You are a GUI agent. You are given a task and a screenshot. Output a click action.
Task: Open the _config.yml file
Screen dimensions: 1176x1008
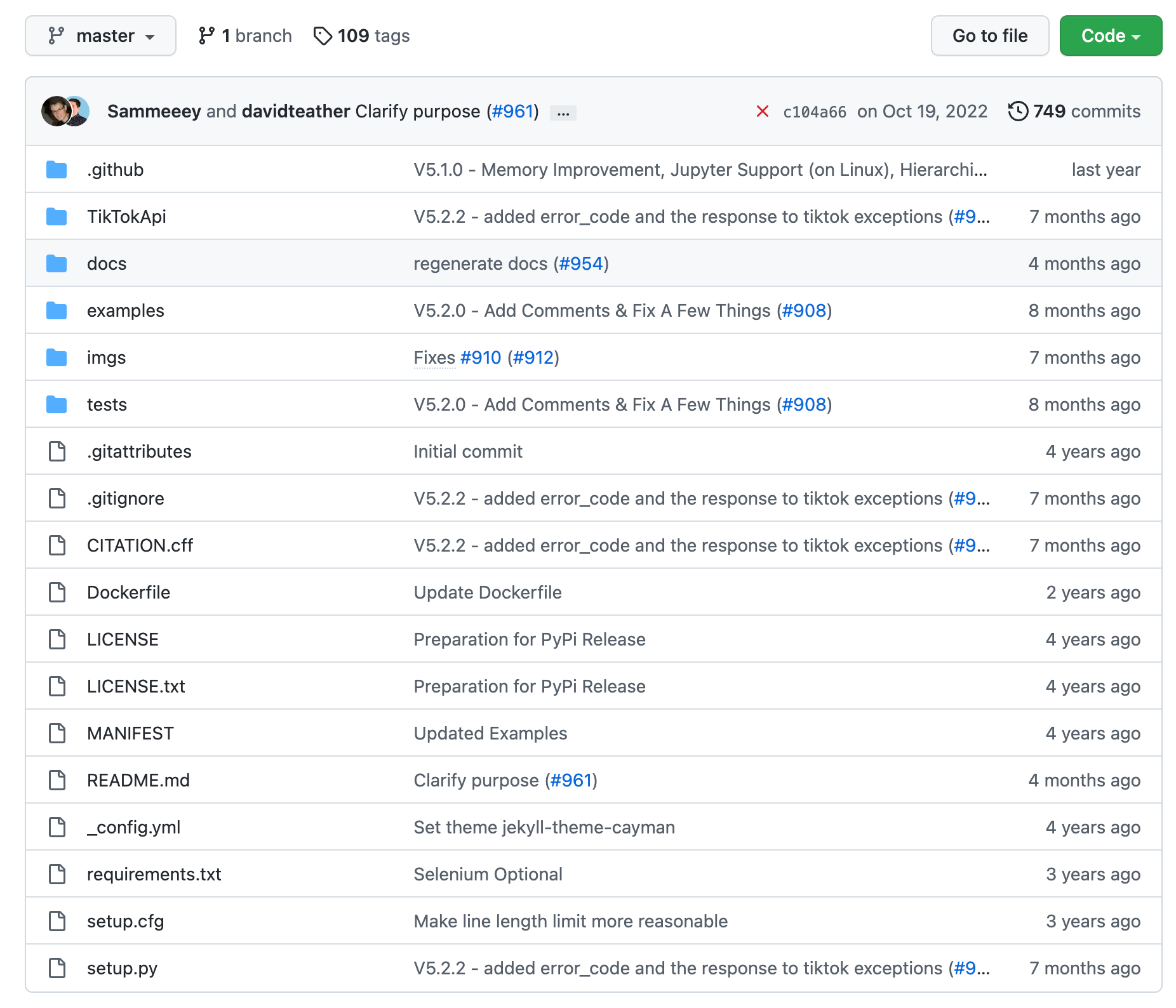(134, 827)
